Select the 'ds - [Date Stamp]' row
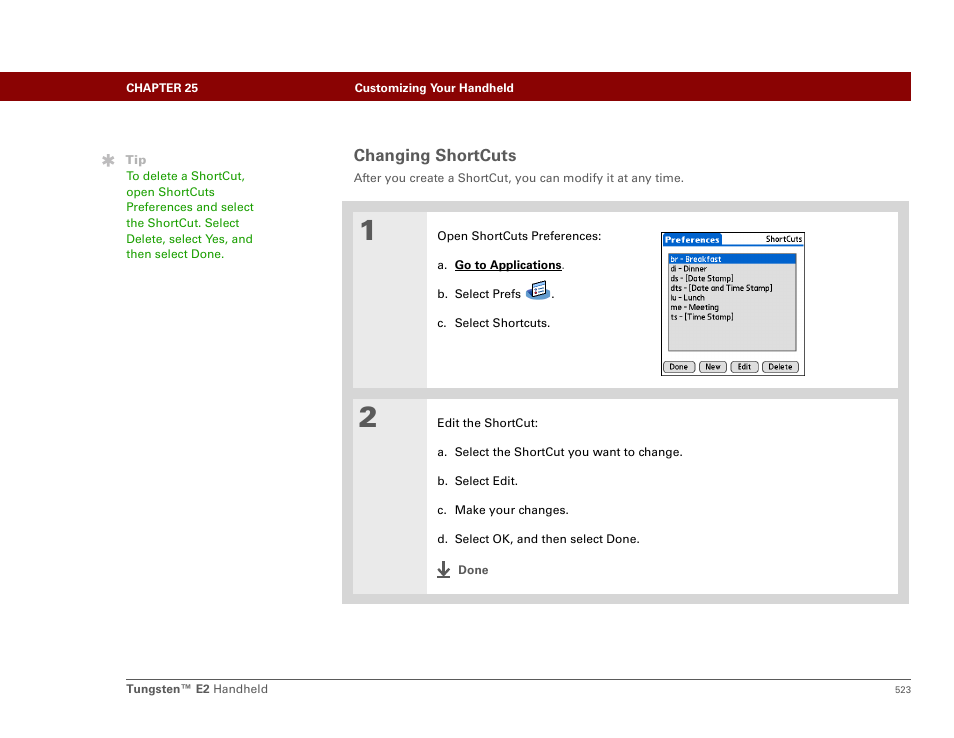 [x=732, y=278]
